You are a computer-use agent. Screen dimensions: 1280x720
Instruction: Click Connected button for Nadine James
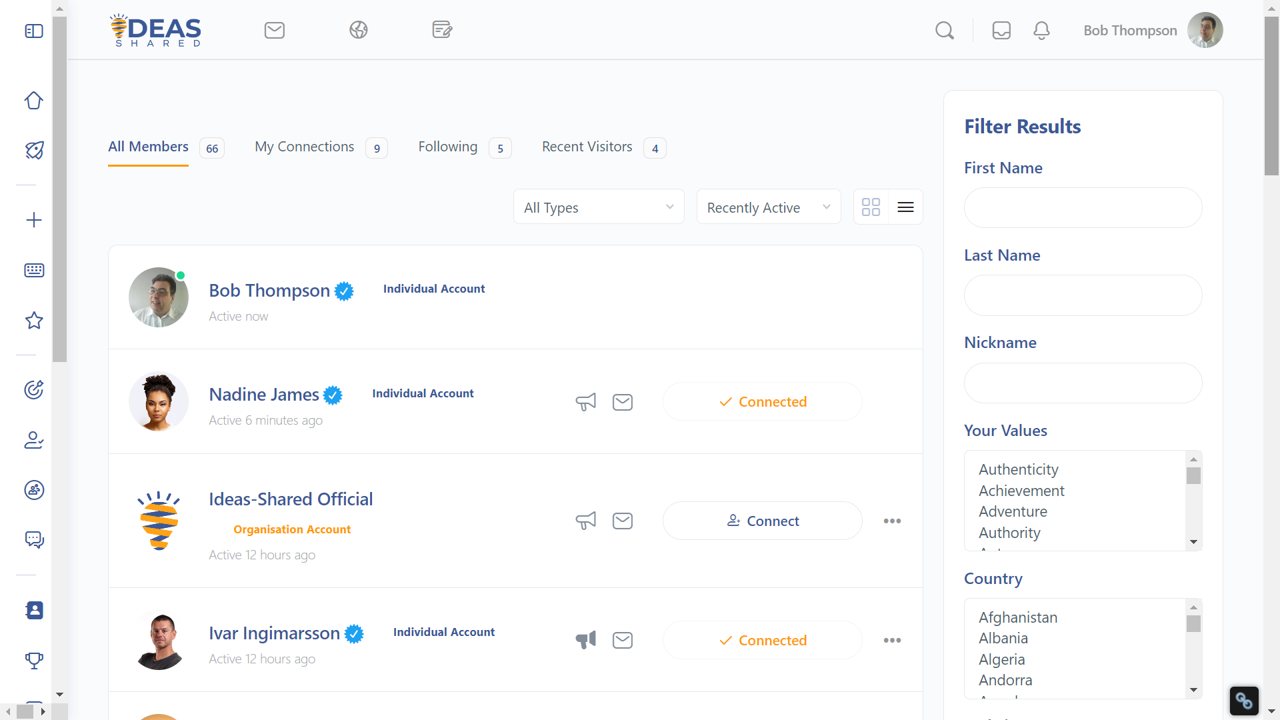tap(763, 402)
